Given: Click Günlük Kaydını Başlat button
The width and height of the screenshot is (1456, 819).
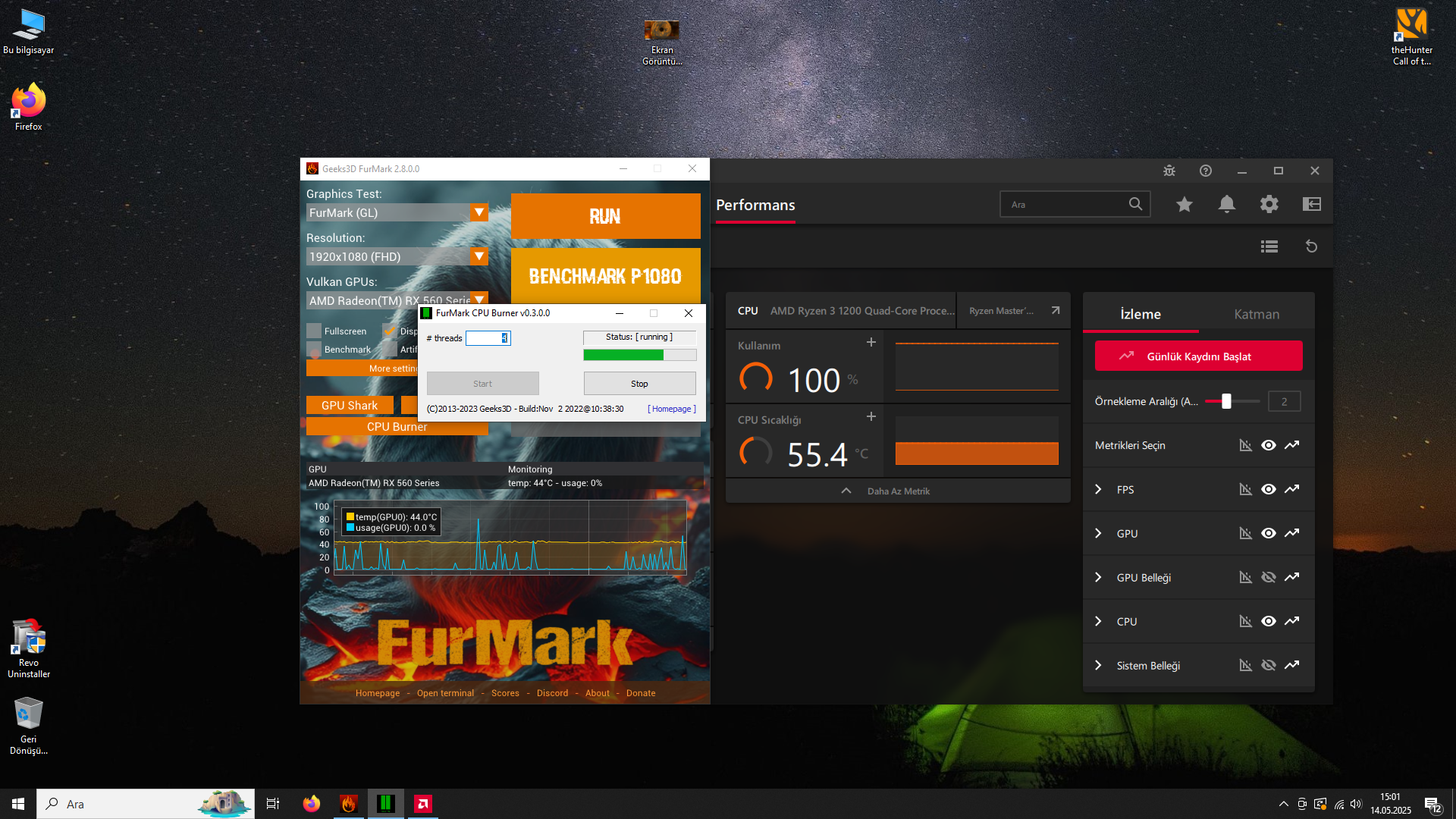Looking at the screenshot, I should [1198, 356].
